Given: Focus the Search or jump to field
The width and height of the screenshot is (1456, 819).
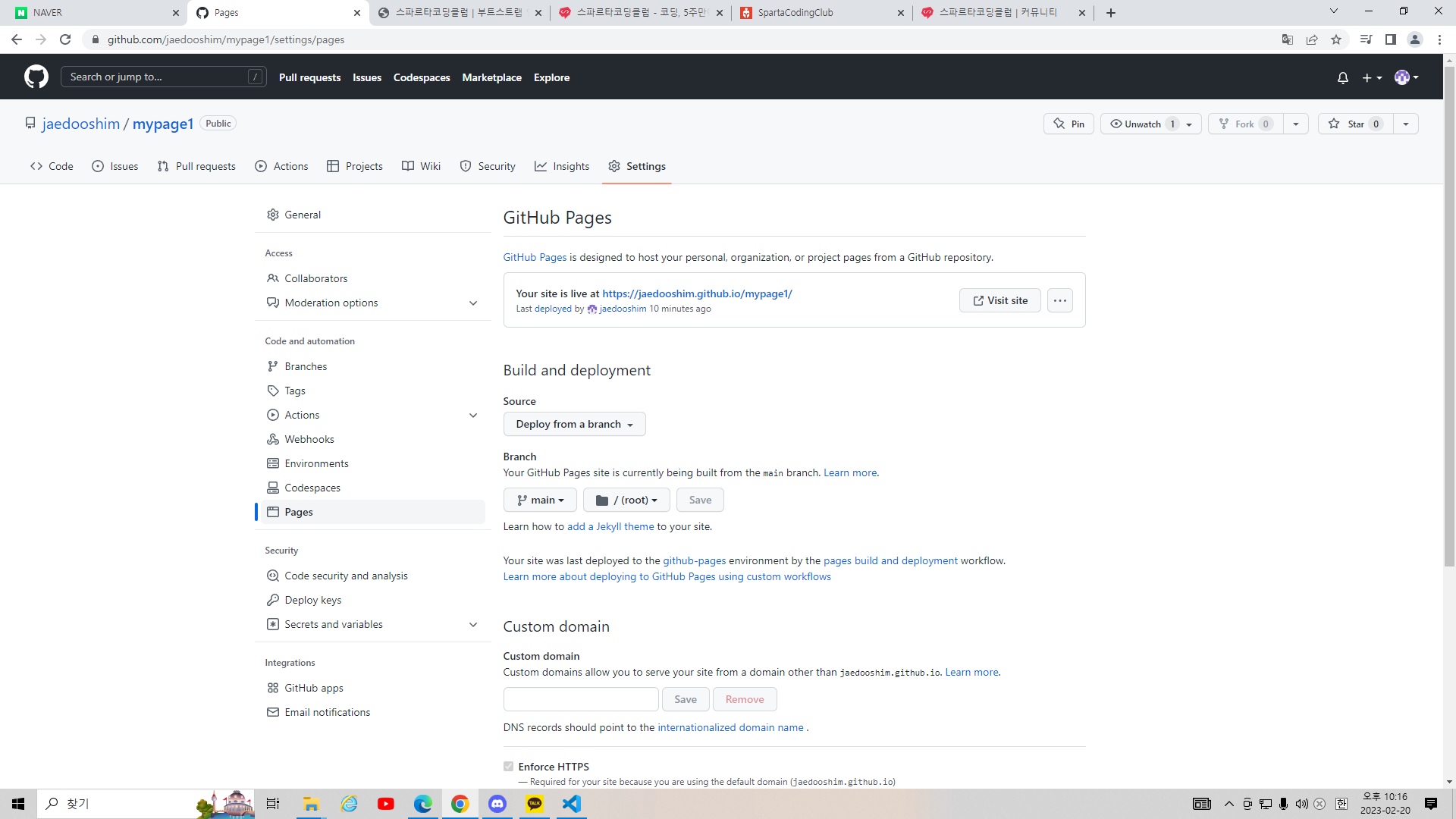Looking at the screenshot, I should [163, 77].
